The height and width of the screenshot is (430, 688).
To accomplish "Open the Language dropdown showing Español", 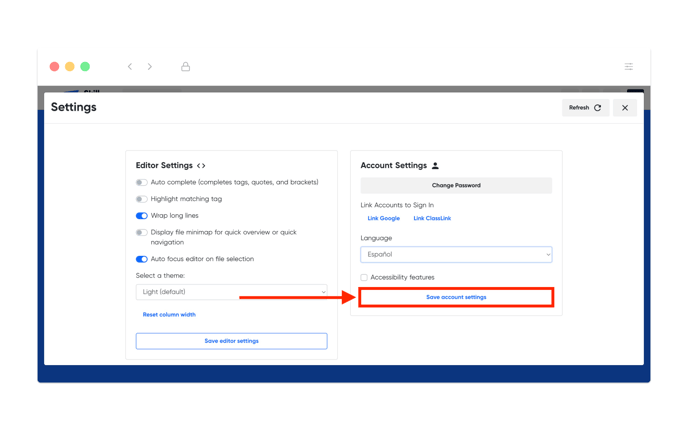I will [x=456, y=254].
